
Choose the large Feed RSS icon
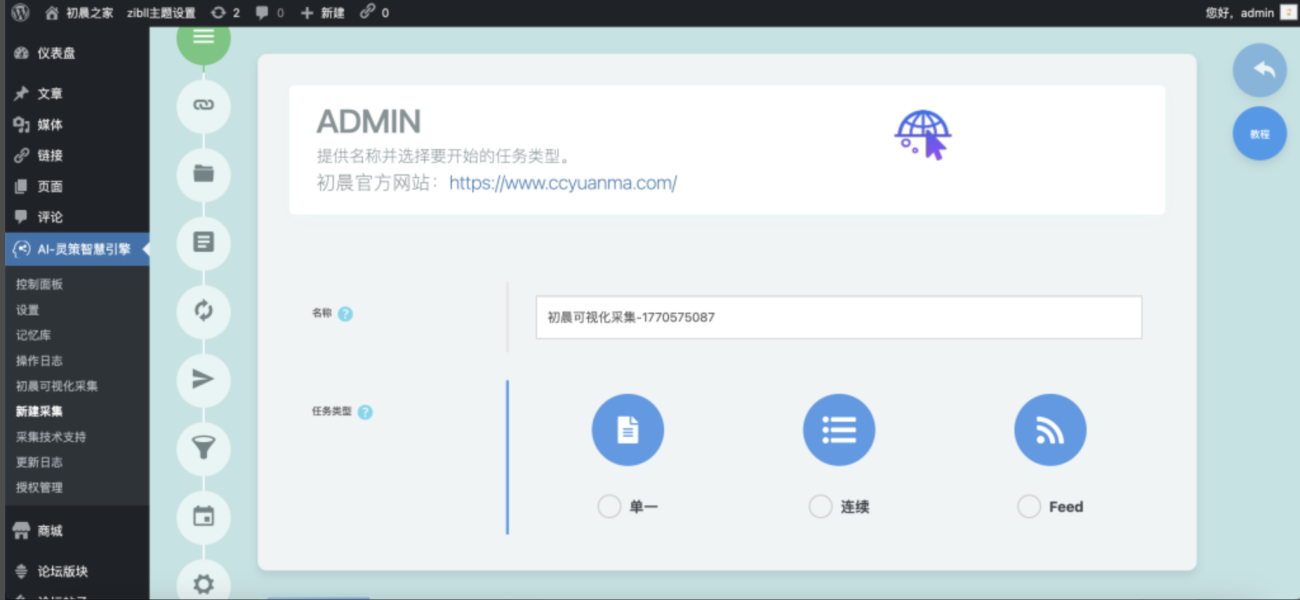pos(1050,430)
